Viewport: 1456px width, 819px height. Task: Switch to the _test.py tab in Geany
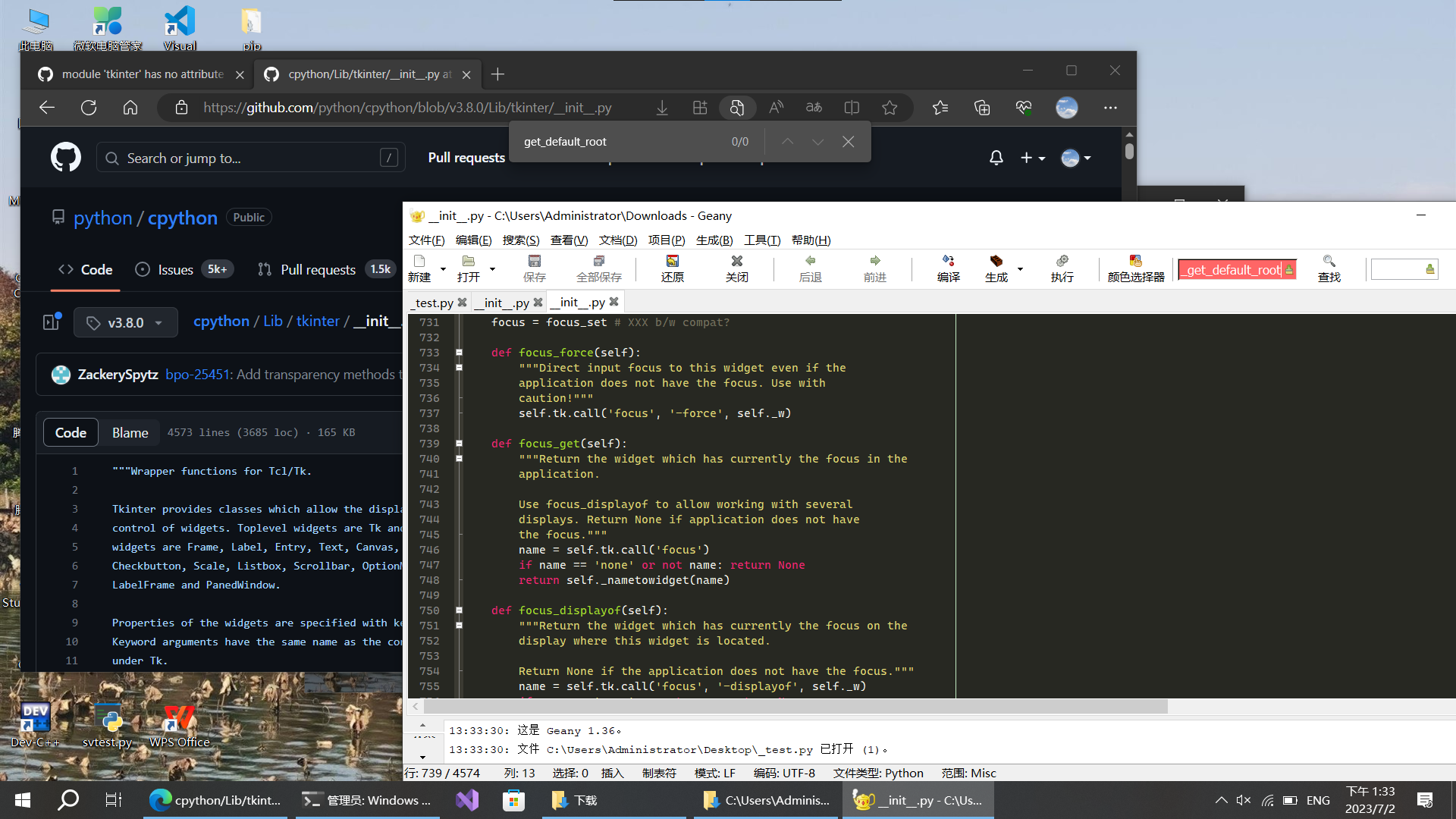coord(434,302)
